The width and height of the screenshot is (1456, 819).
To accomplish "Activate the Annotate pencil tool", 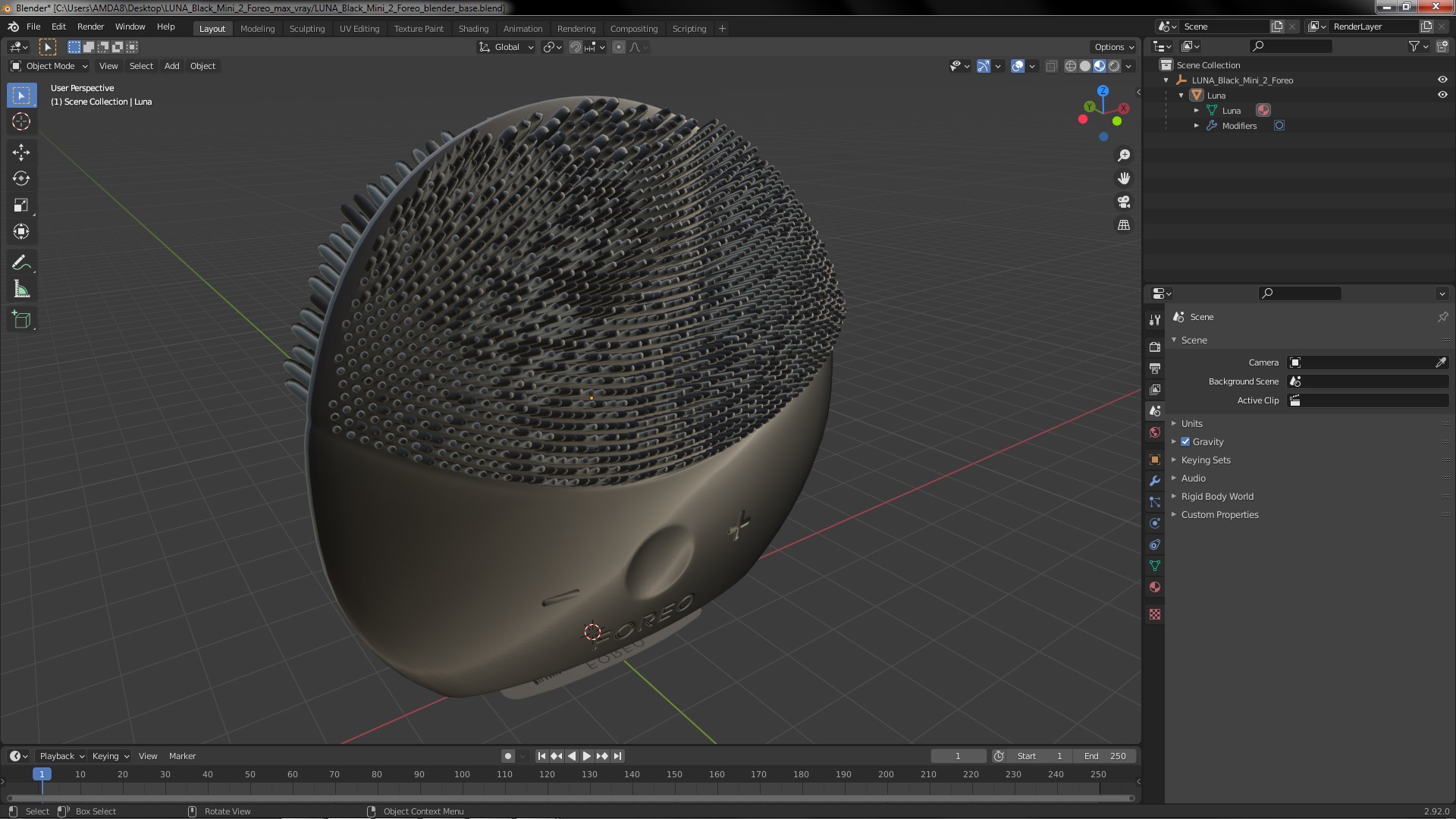I will tap(21, 263).
